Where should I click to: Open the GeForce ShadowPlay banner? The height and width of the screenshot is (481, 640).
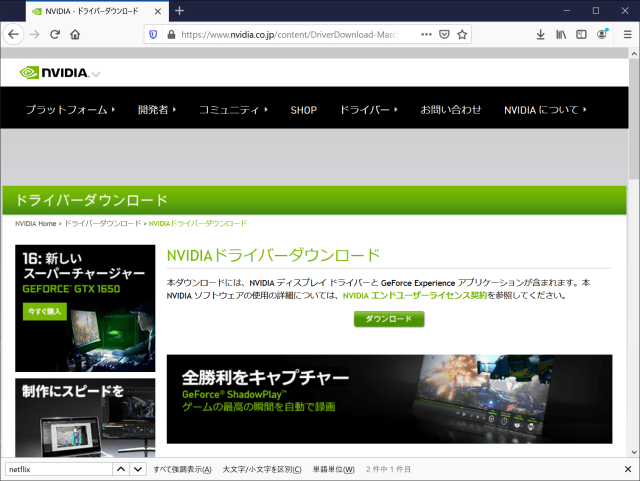coord(389,399)
